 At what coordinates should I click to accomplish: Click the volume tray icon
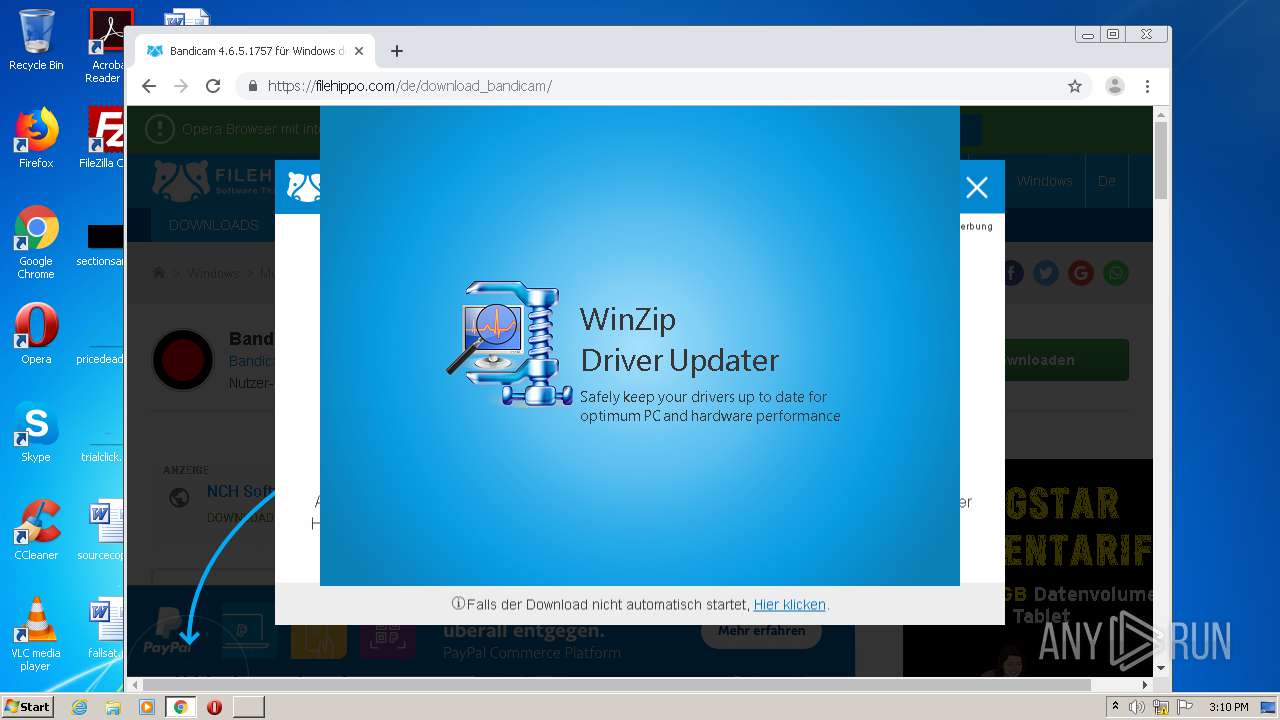coord(1137,707)
